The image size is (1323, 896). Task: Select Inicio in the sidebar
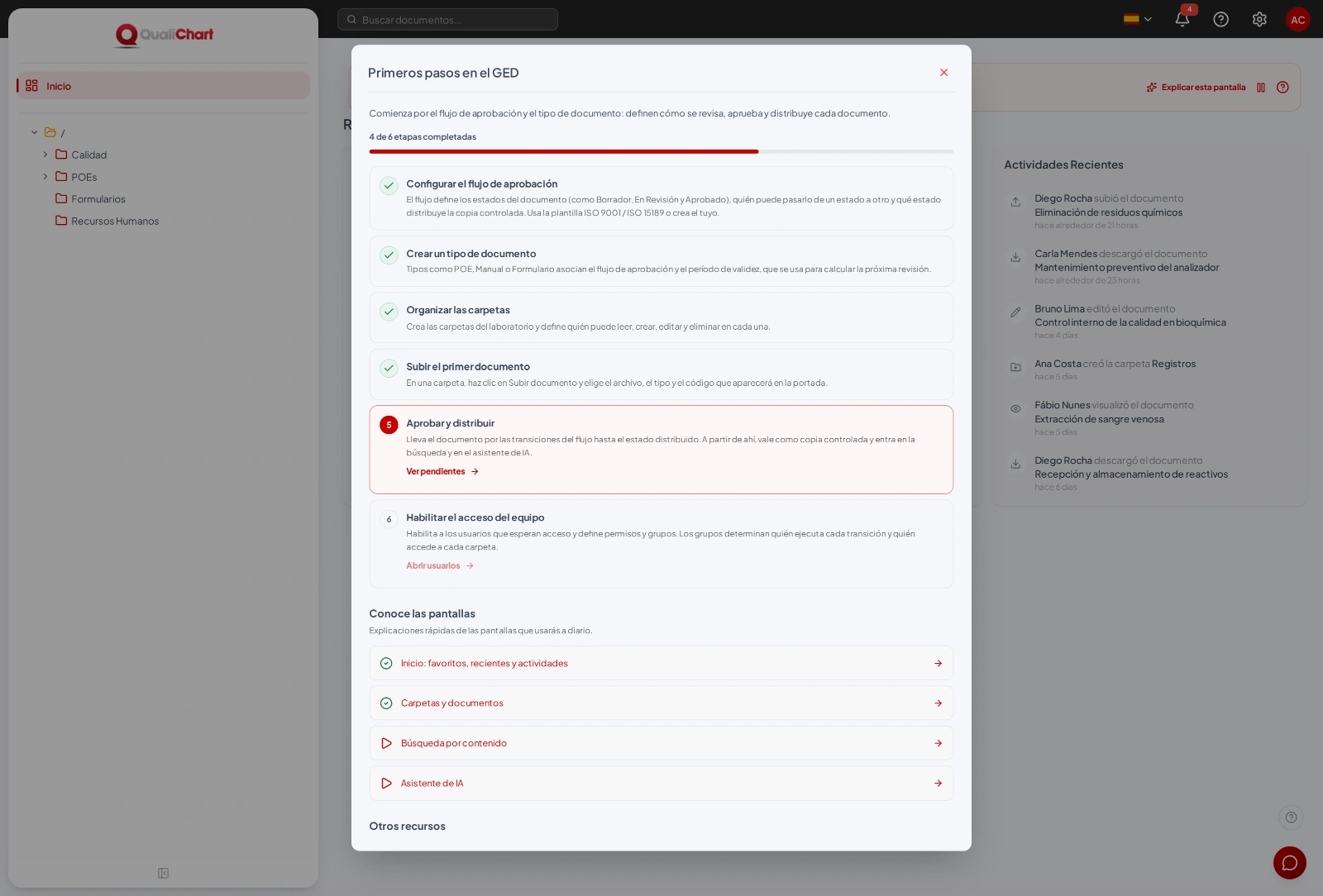coord(163,86)
